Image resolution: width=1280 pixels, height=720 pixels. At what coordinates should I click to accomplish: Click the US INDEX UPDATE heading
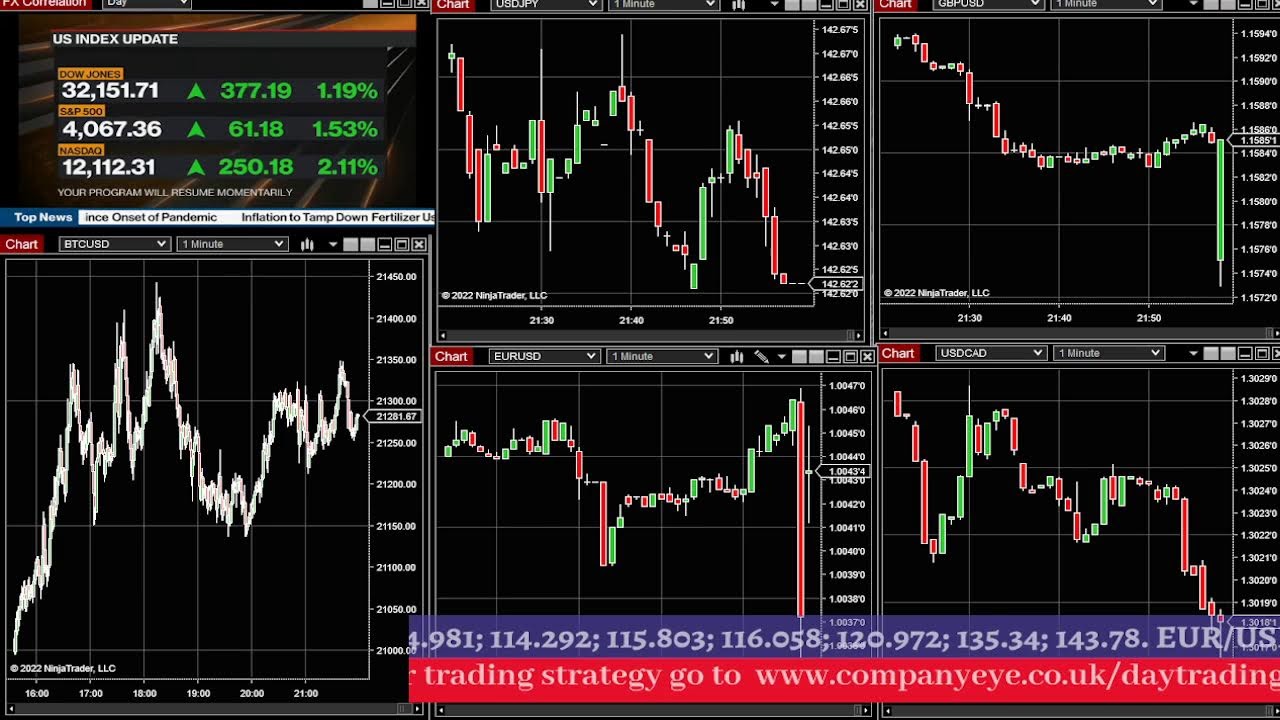pos(115,39)
